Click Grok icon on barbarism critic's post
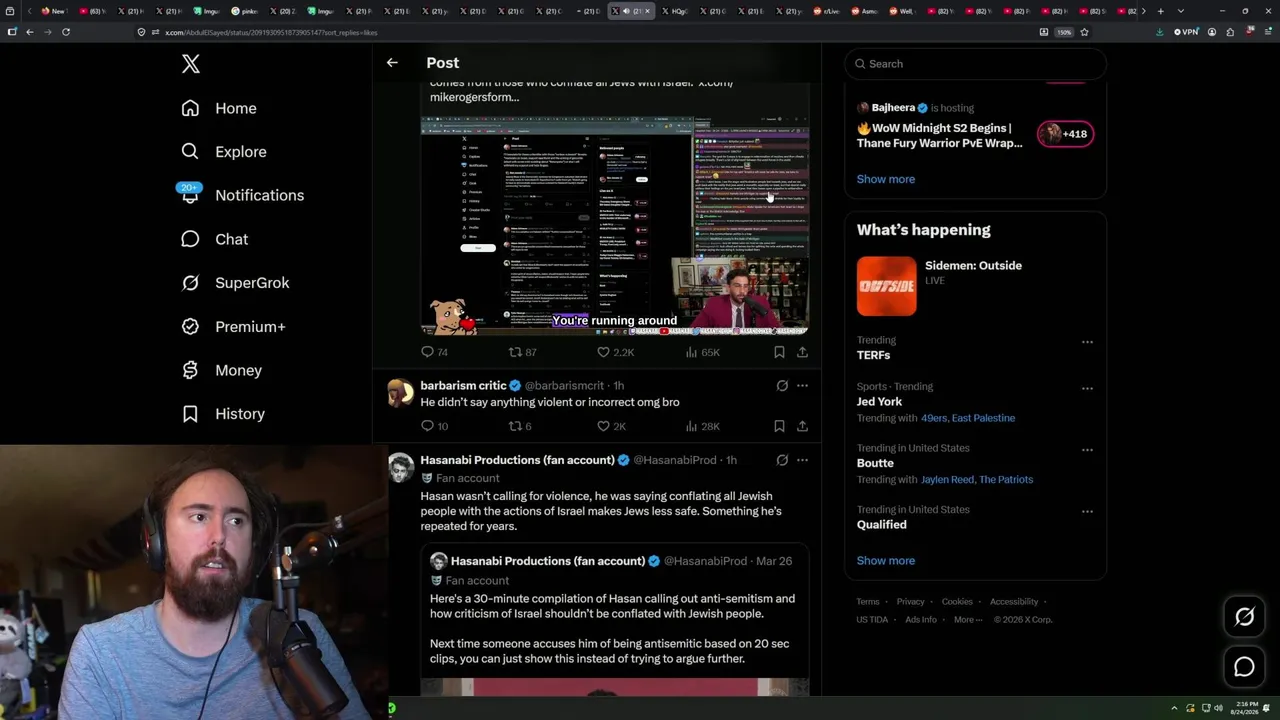The width and height of the screenshot is (1280, 720). click(x=782, y=386)
